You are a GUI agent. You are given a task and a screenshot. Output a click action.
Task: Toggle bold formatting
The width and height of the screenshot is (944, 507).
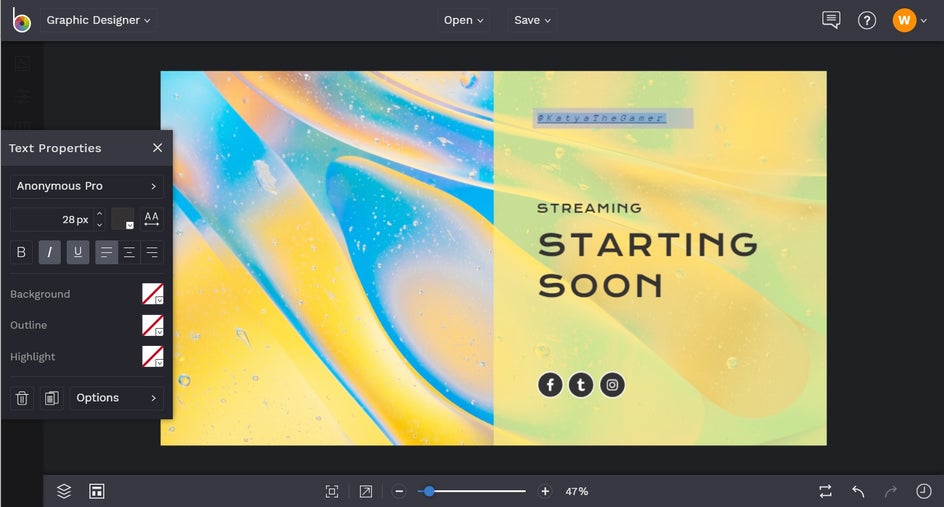[21, 252]
